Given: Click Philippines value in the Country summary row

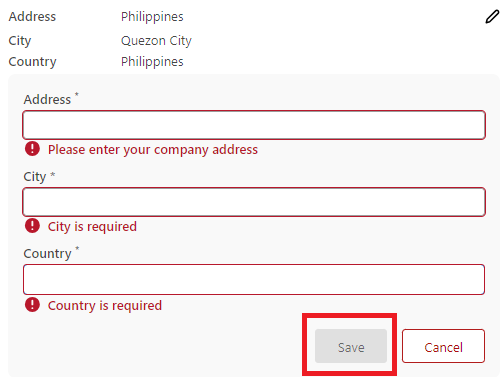Looking at the screenshot, I should 152,62.
